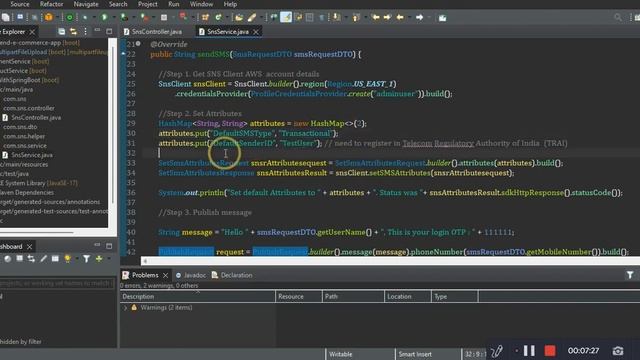Select the SnsService.java editor tab
The image size is (640, 360).
click(227, 31)
